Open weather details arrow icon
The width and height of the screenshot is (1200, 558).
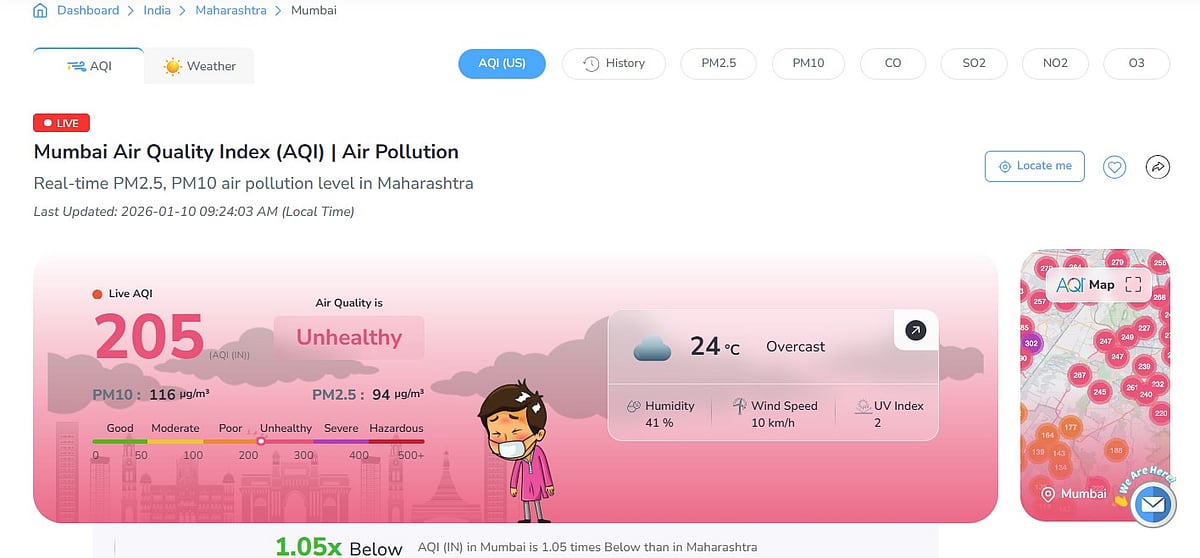[x=915, y=331]
